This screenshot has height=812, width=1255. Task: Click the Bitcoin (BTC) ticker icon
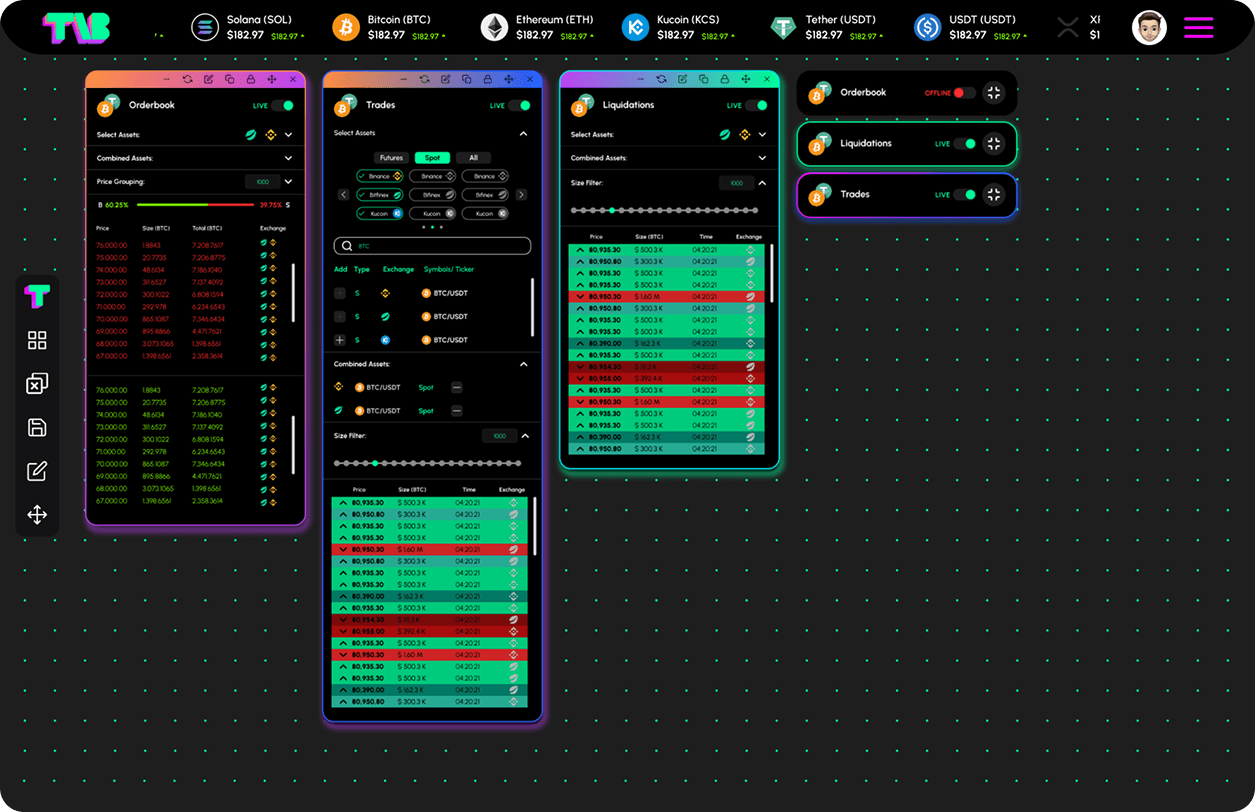tap(346, 27)
